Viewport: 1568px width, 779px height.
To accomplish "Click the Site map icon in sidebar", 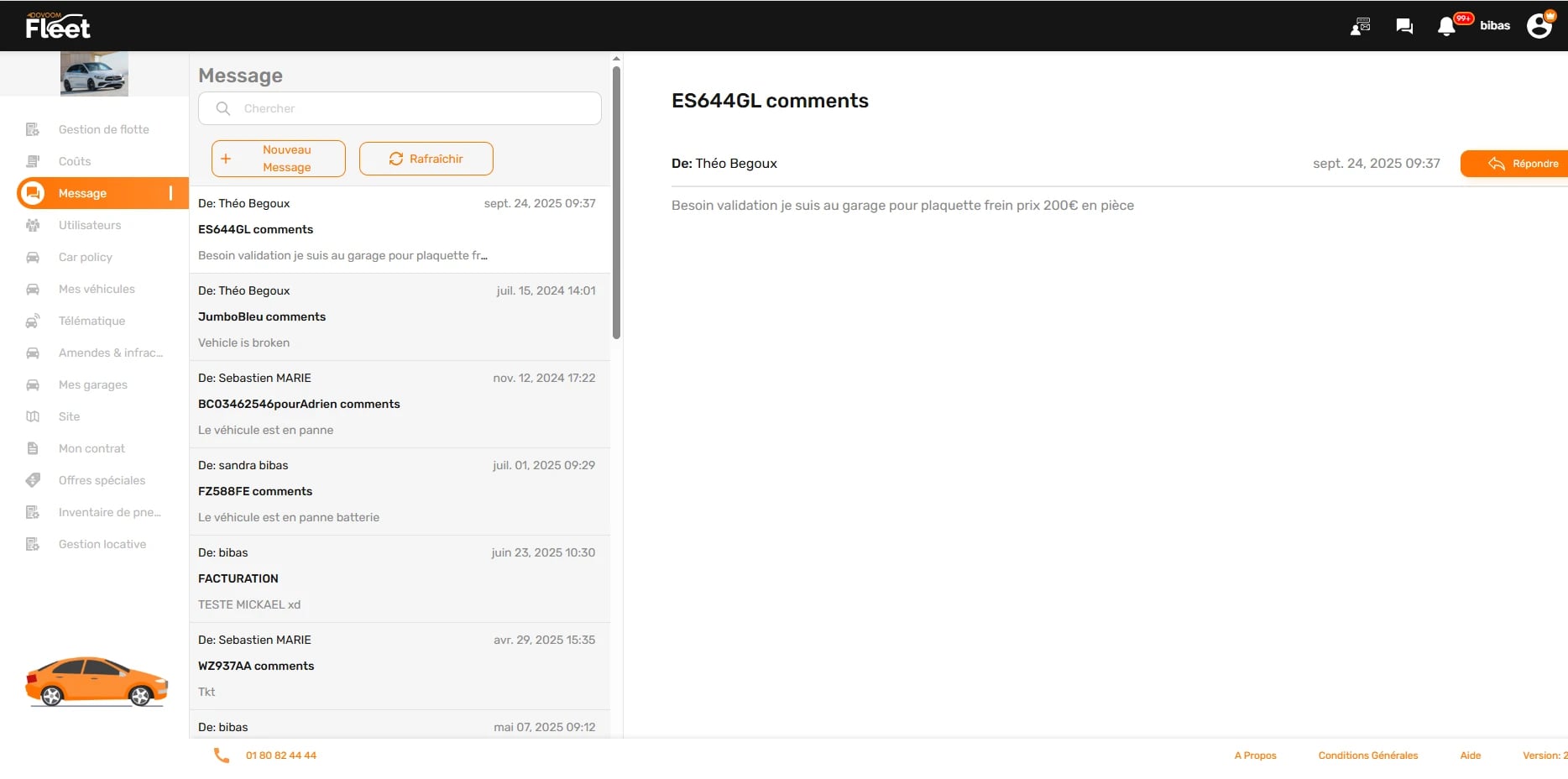I will 32,416.
